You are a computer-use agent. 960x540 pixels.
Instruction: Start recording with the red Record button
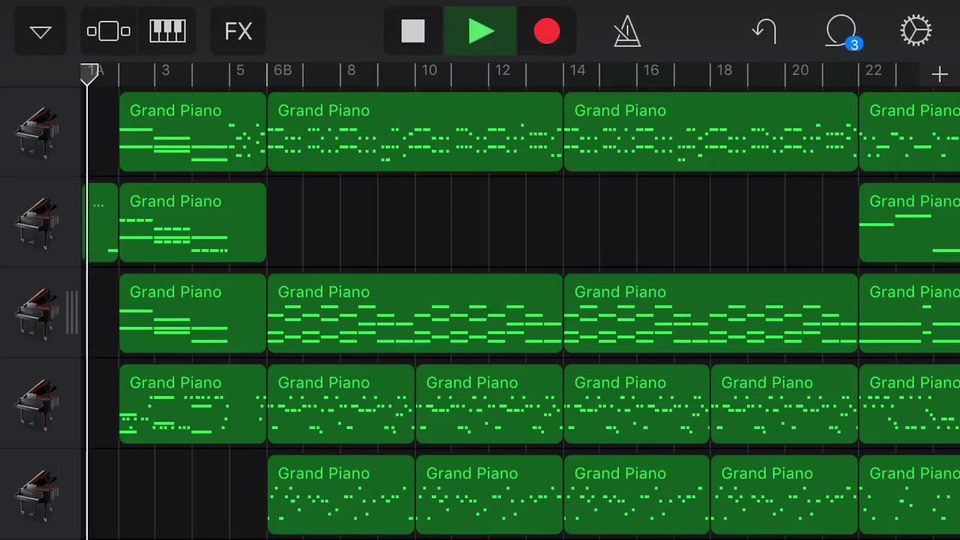pos(547,31)
